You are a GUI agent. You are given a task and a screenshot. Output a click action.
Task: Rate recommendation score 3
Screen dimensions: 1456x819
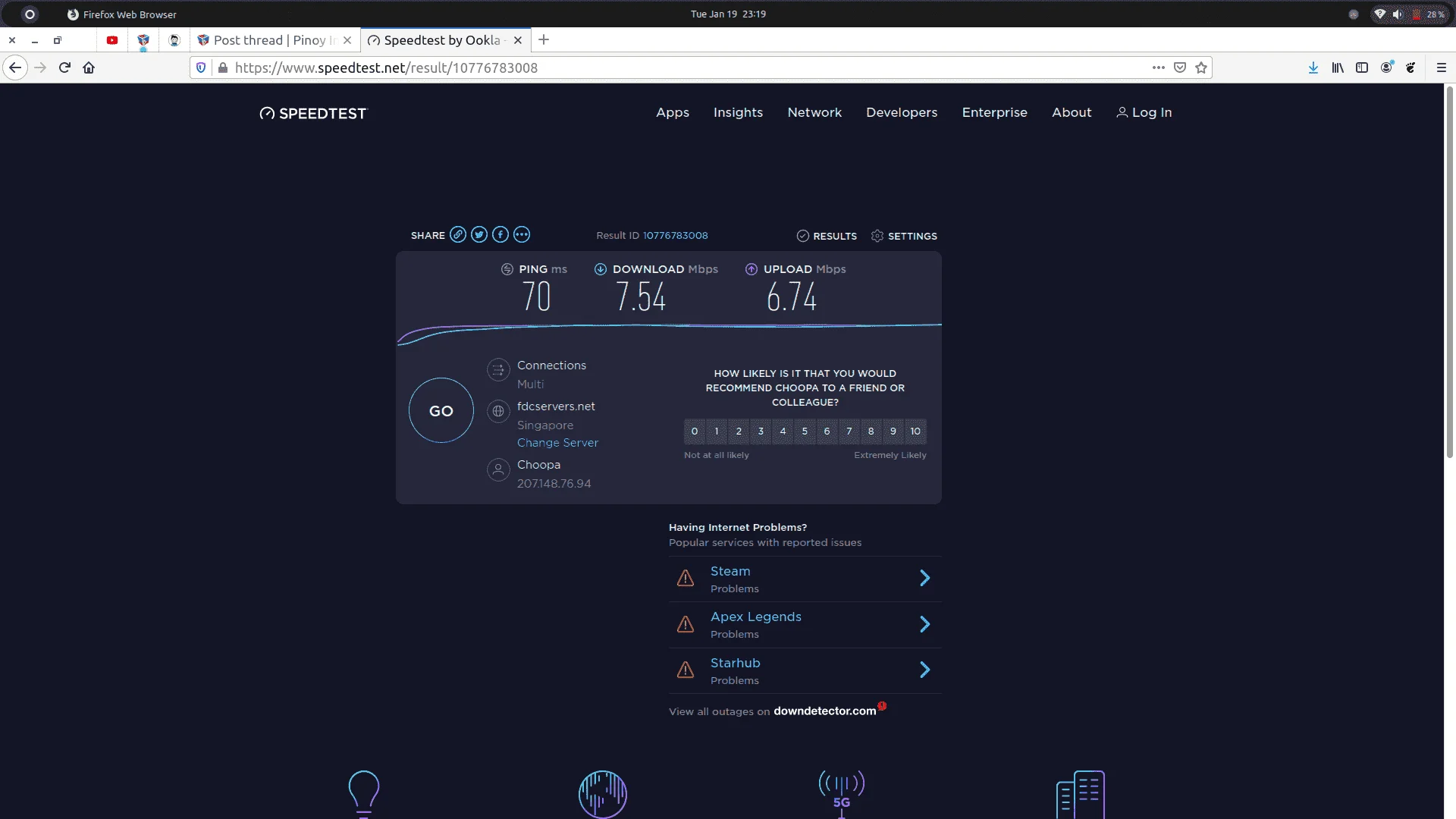tap(761, 431)
